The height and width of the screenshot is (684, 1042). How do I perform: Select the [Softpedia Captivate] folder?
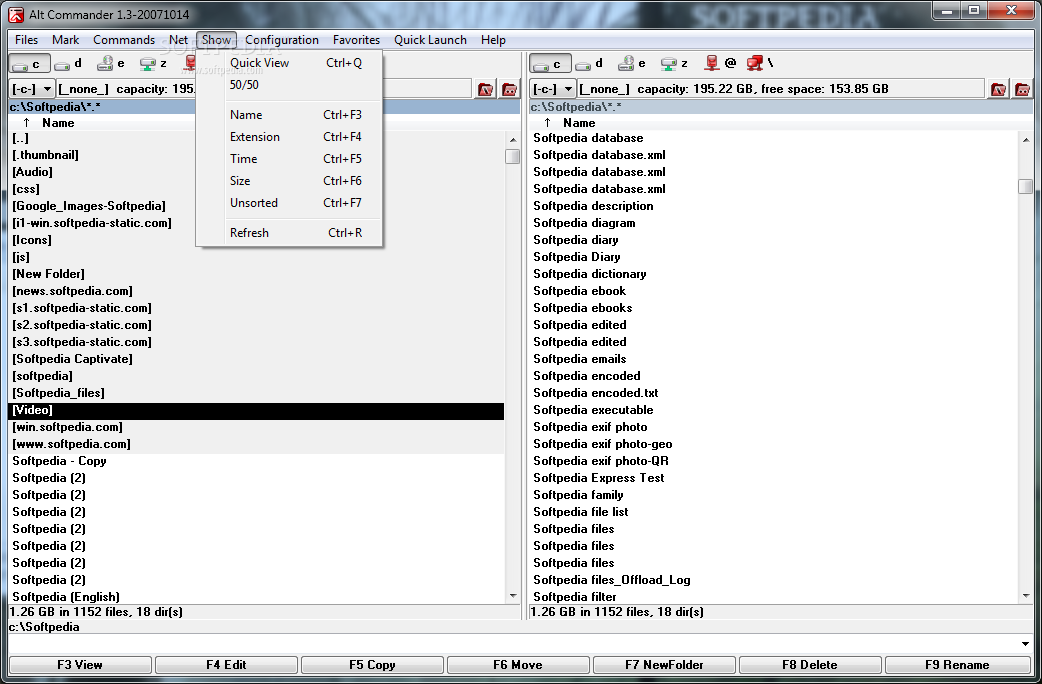coord(257,359)
